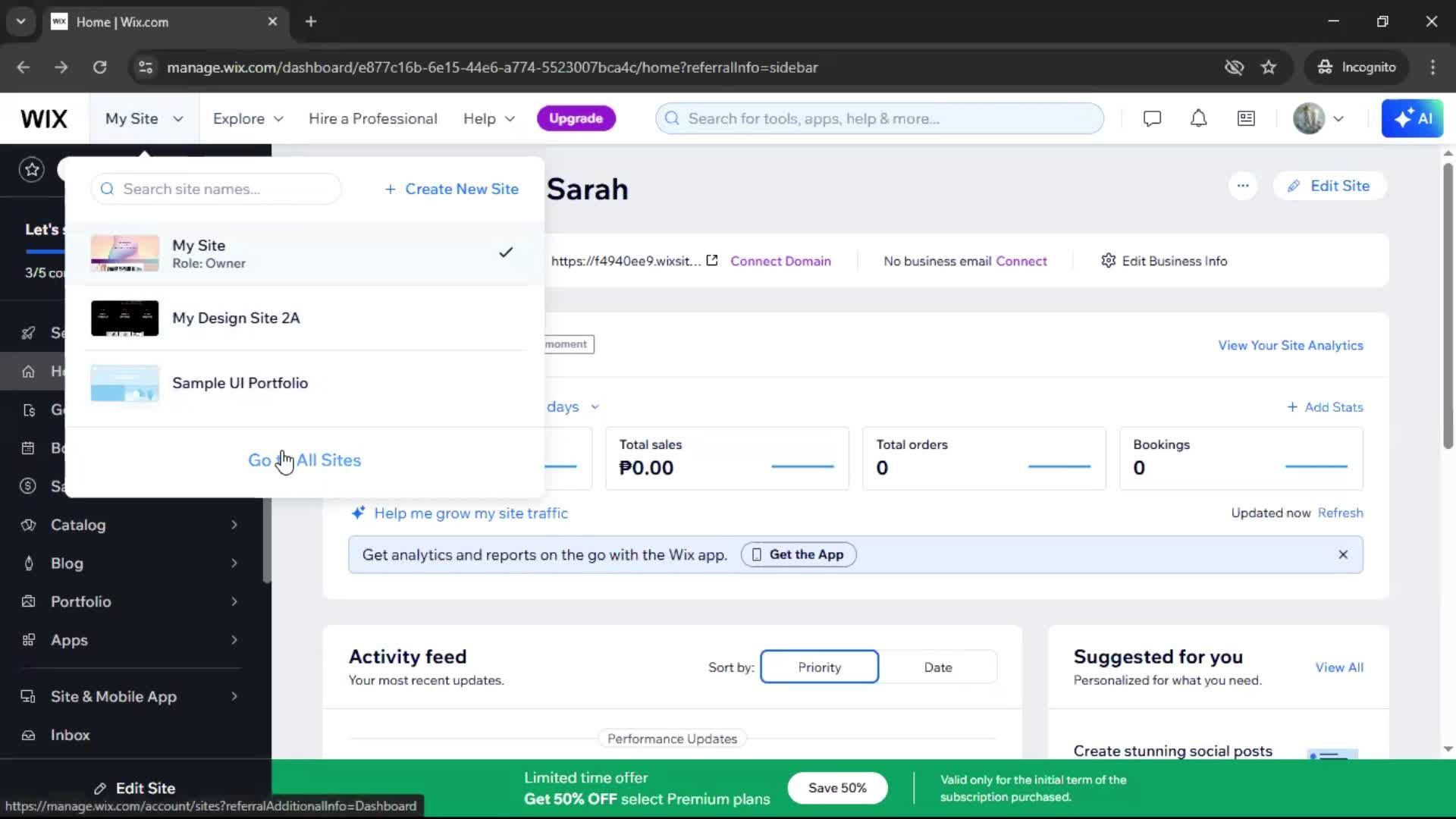Screen dimensions: 1456x819
Task: Click the Inbox sidebar icon
Action: [x=29, y=735]
